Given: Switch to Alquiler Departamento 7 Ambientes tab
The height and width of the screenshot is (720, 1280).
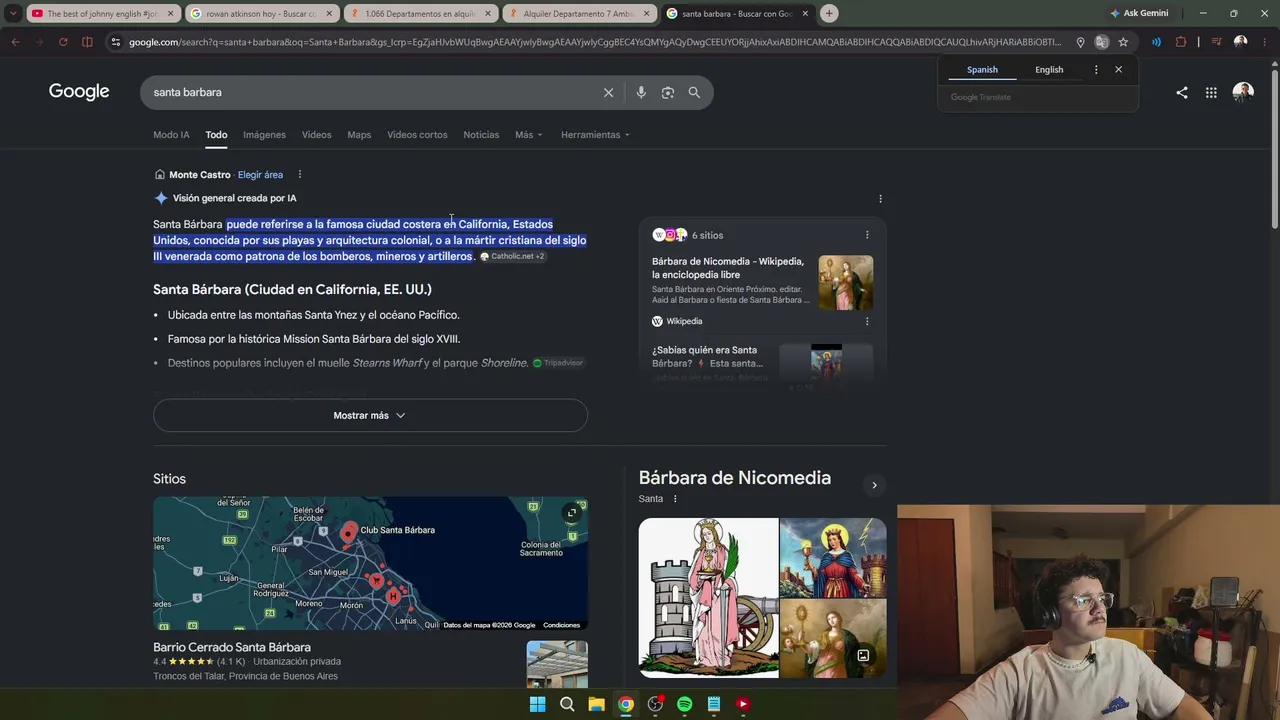Looking at the screenshot, I should 579,13.
